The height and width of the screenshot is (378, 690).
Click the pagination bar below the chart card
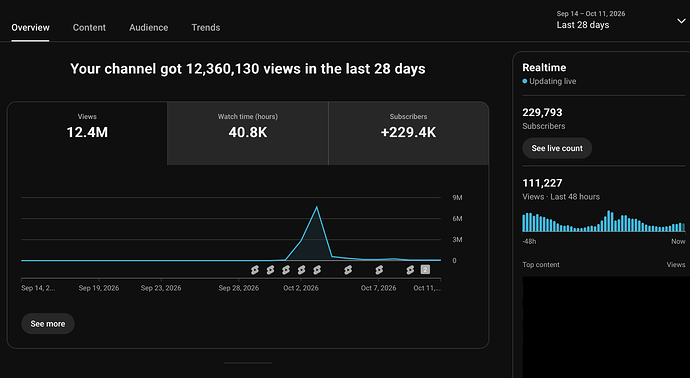(x=248, y=363)
